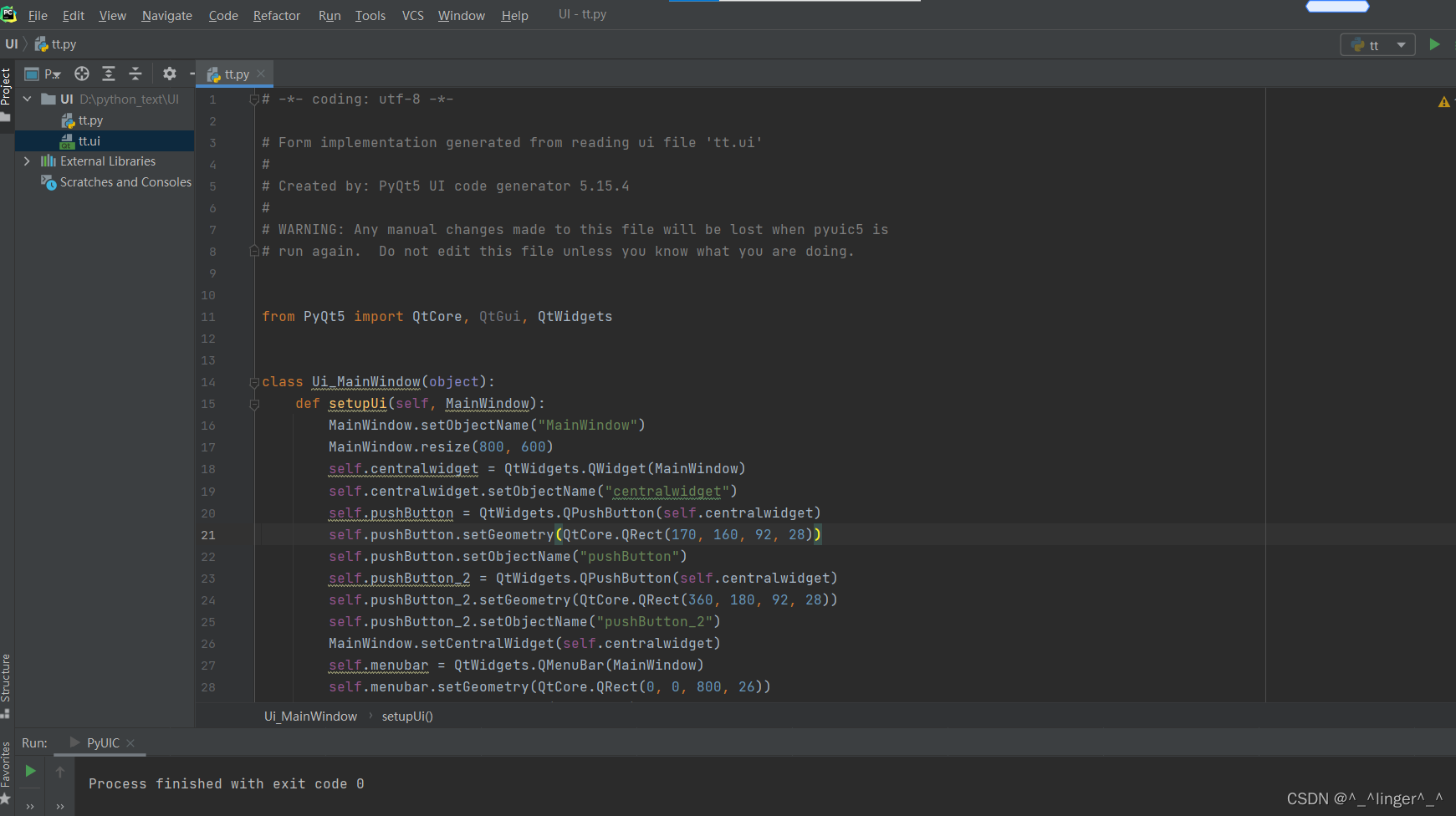The width and height of the screenshot is (1456, 816).
Task: Click the Select Opened File locate icon
Action: tap(82, 74)
